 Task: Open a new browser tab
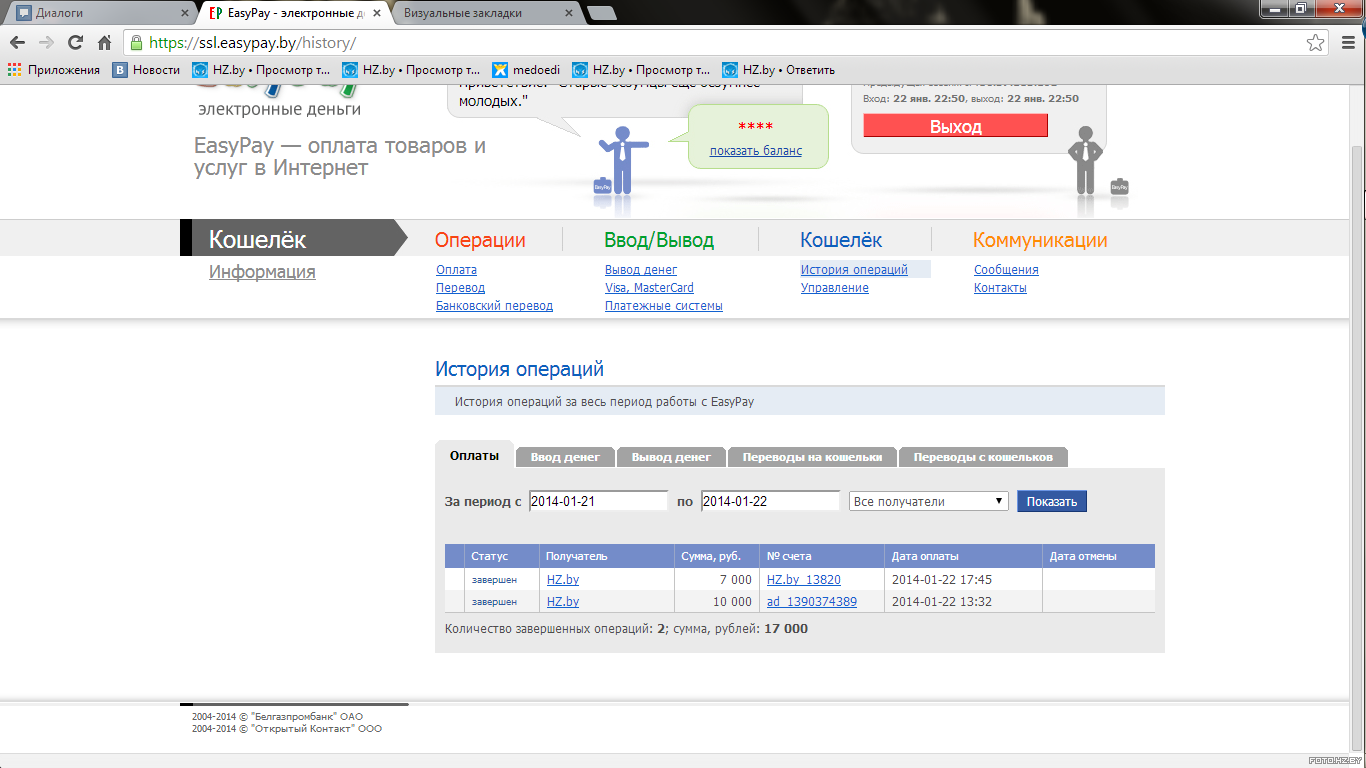[601, 13]
